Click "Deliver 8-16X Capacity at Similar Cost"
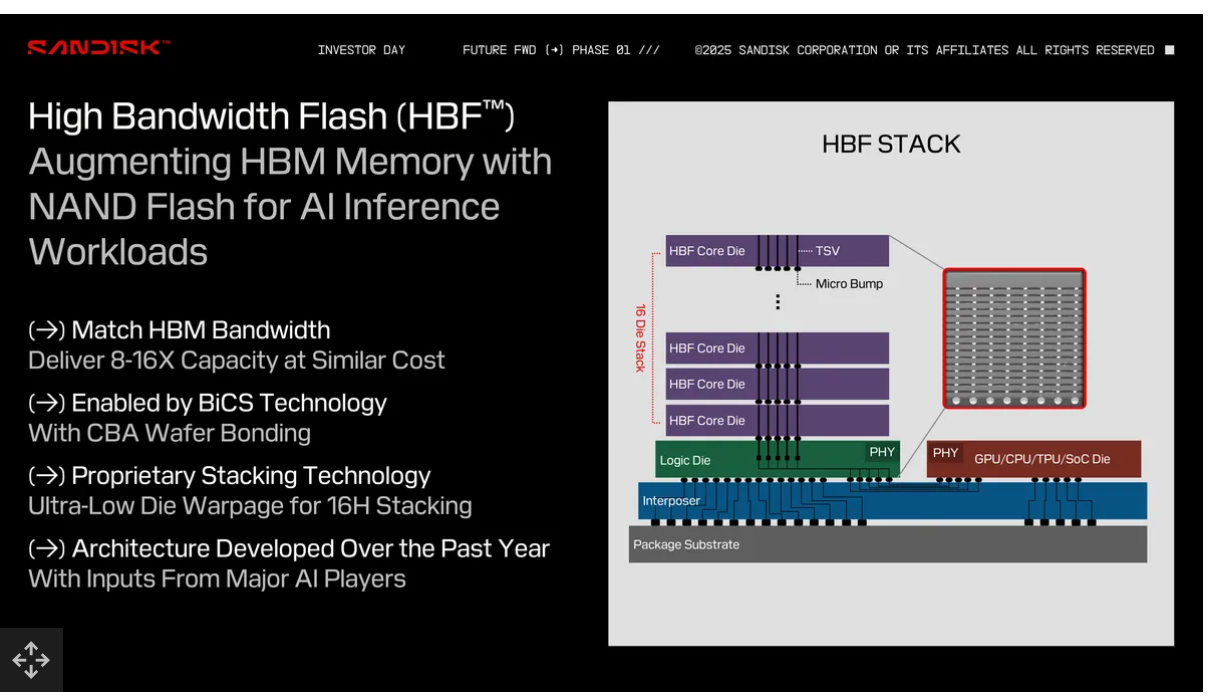 [237, 360]
